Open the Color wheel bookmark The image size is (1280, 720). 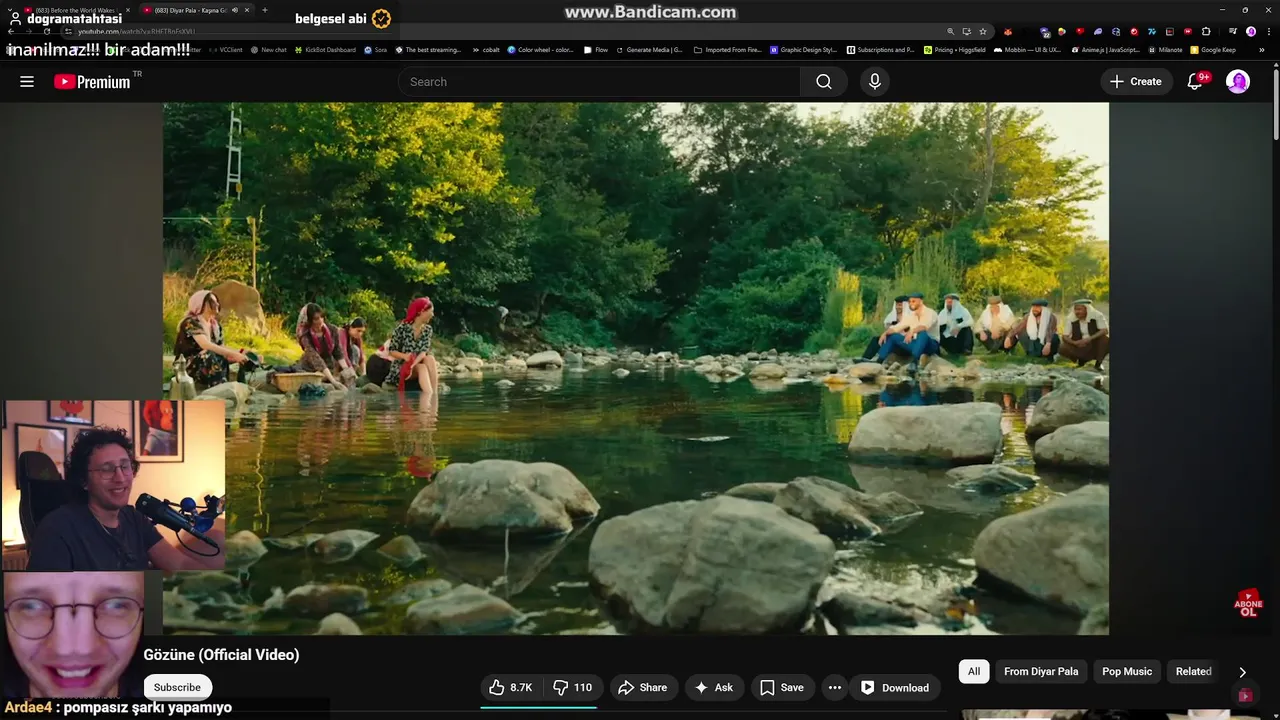(541, 49)
